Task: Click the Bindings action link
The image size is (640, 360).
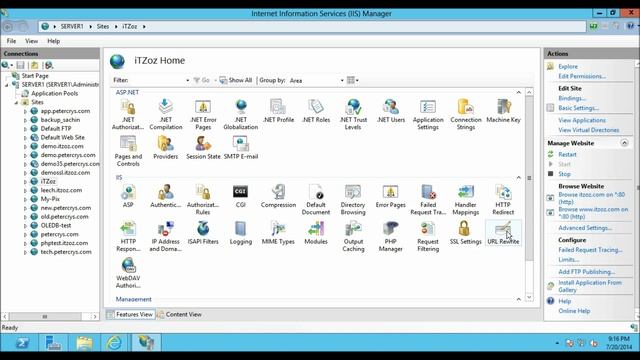Action: coord(572,98)
